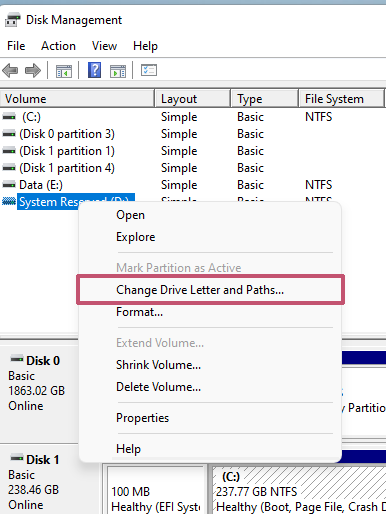
Task: Click the Forward arrow toolbar icon
Action: [x=33, y=70]
